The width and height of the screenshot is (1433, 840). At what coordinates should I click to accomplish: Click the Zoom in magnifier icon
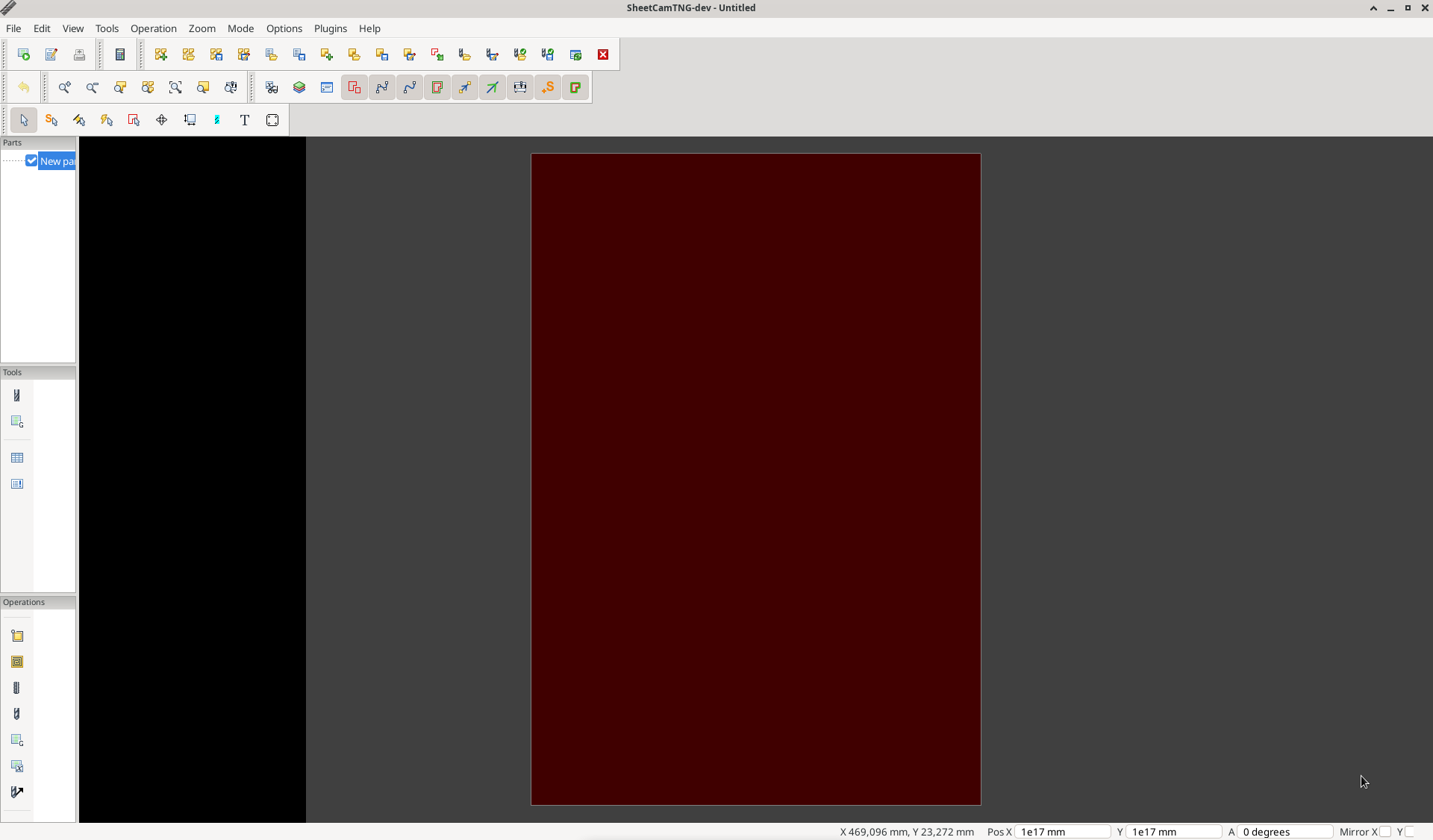(x=65, y=87)
